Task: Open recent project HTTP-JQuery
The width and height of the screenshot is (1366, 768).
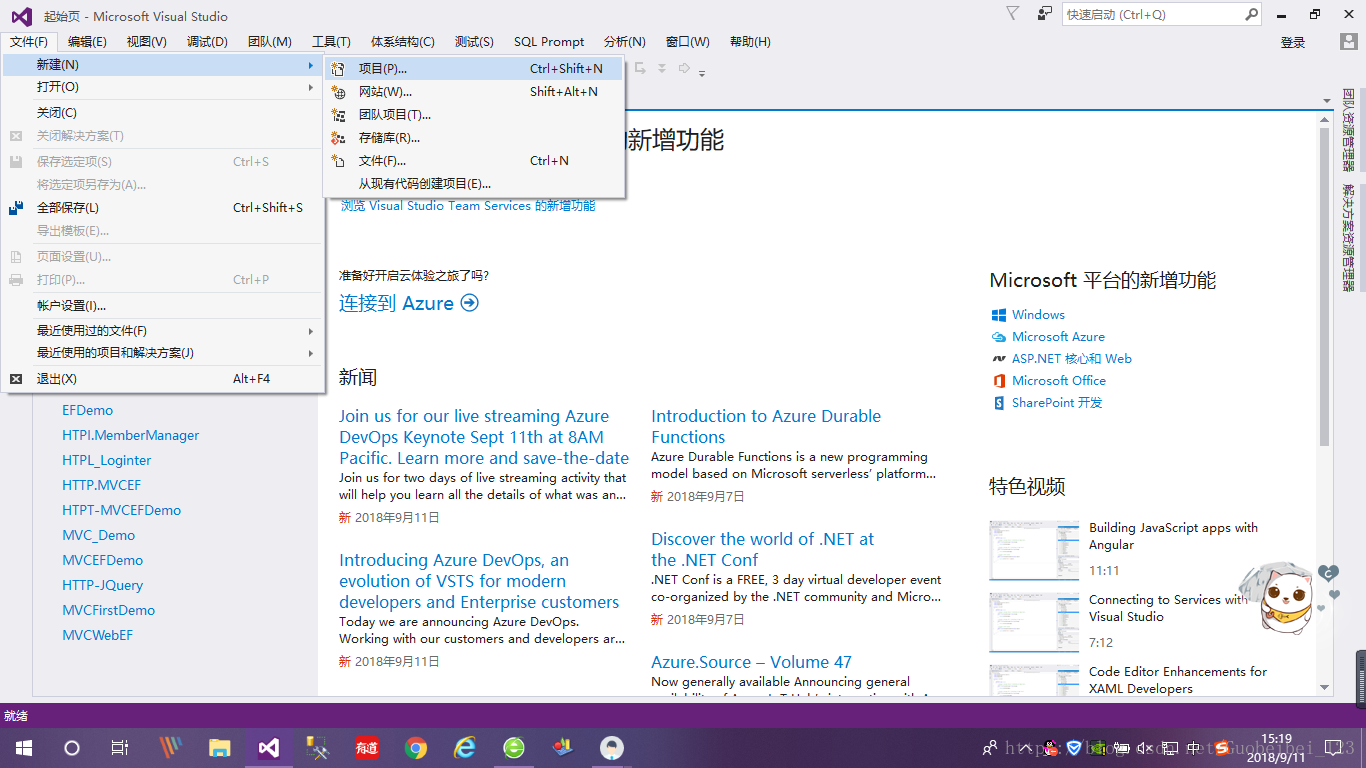Action: (102, 585)
